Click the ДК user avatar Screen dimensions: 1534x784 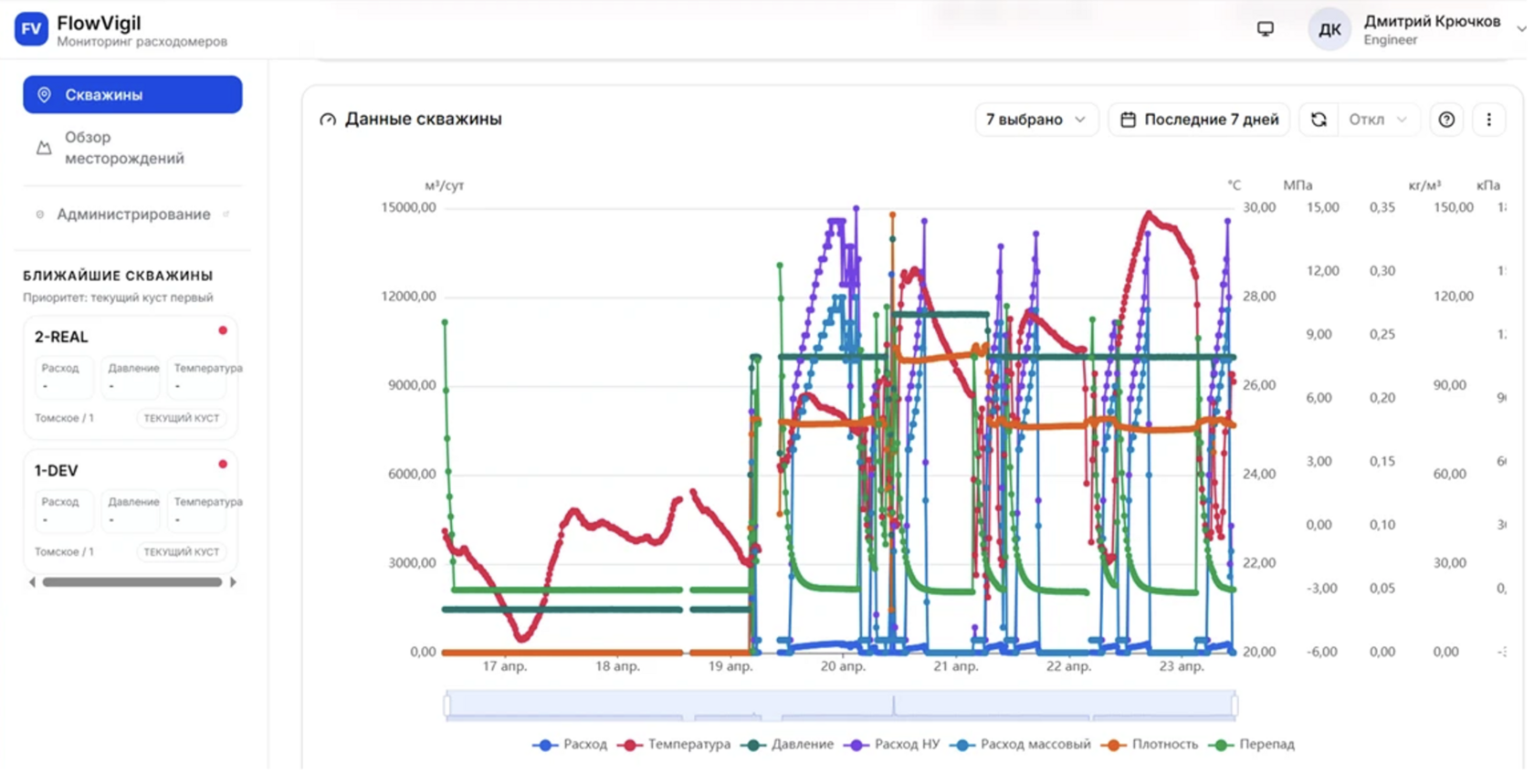(1329, 29)
